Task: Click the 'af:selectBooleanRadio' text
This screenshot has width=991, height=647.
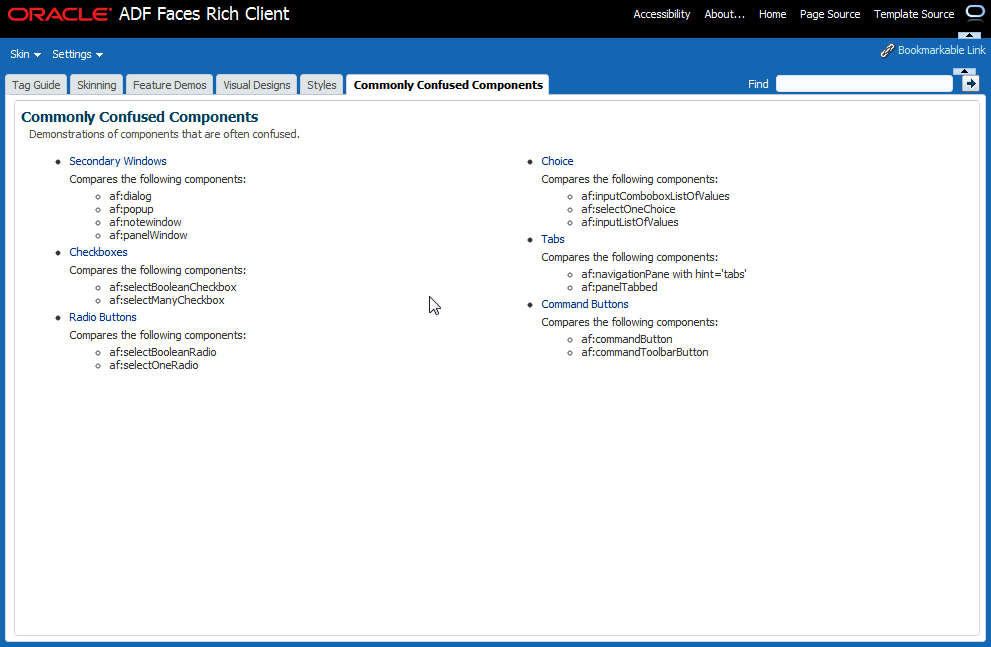Action: point(162,352)
